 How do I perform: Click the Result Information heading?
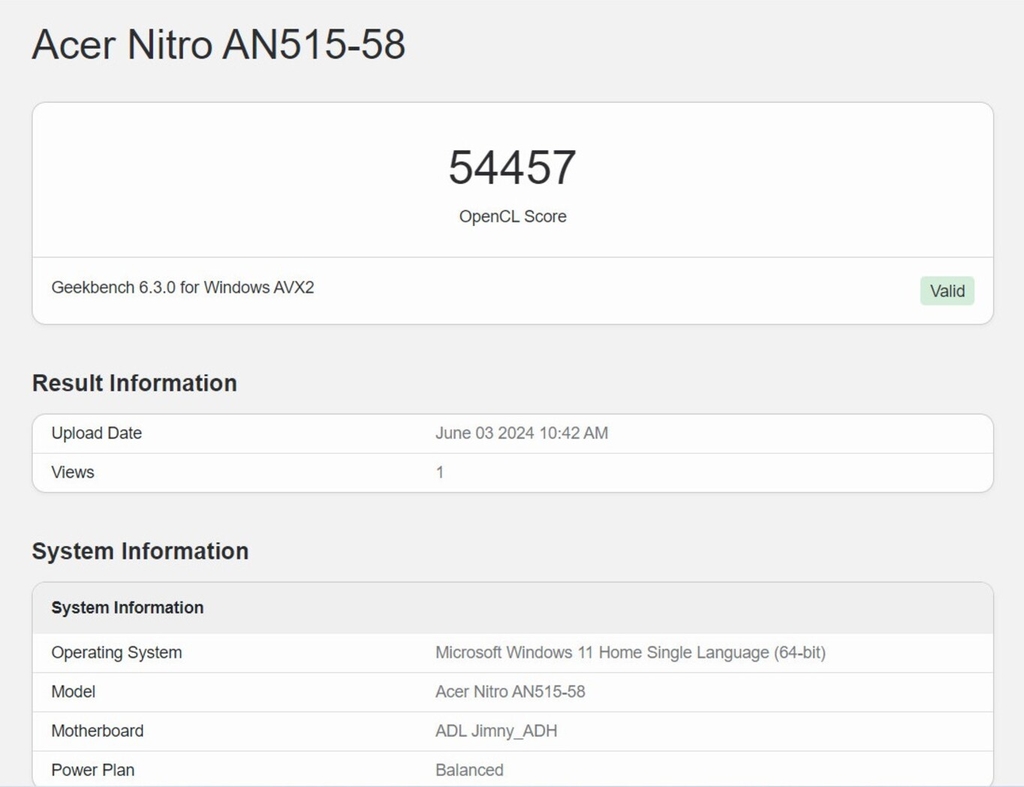pos(135,383)
